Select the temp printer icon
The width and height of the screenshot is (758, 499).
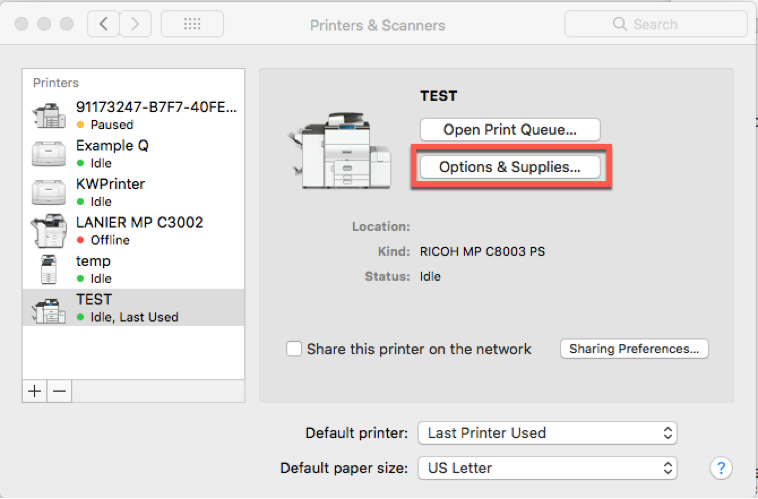(x=49, y=269)
